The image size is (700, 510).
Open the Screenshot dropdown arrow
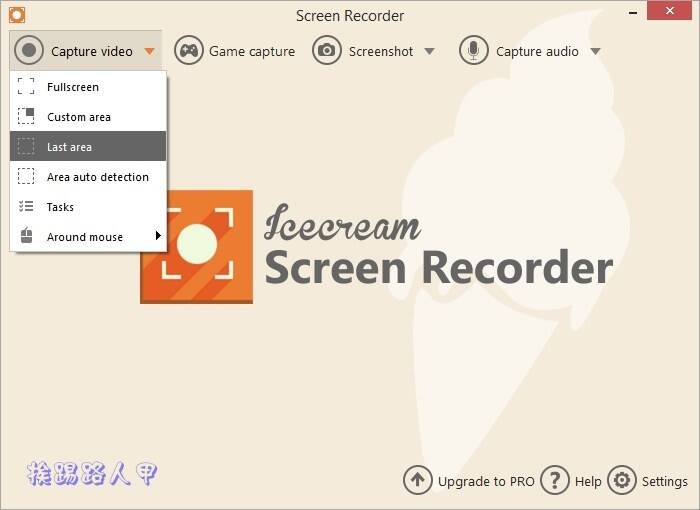tap(429, 51)
